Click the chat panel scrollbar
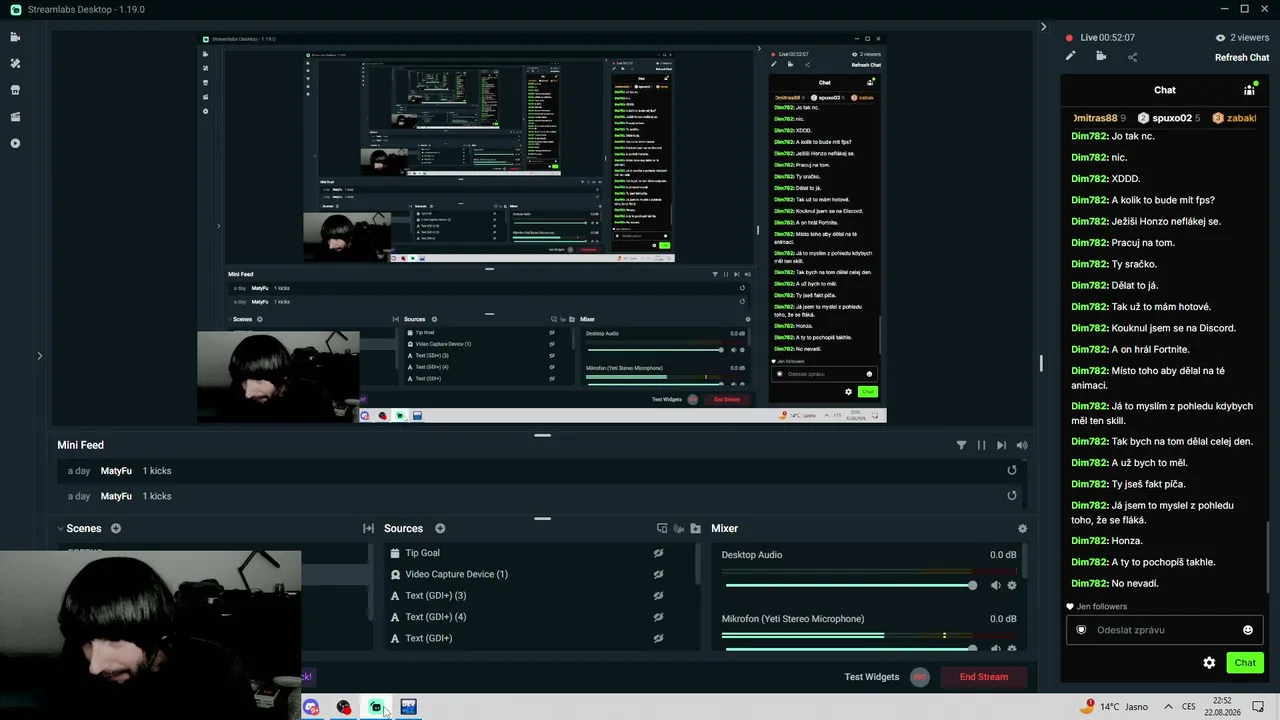Viewport: 1280px width, 720px height. pyautogui.click(x=1267, y=558)
